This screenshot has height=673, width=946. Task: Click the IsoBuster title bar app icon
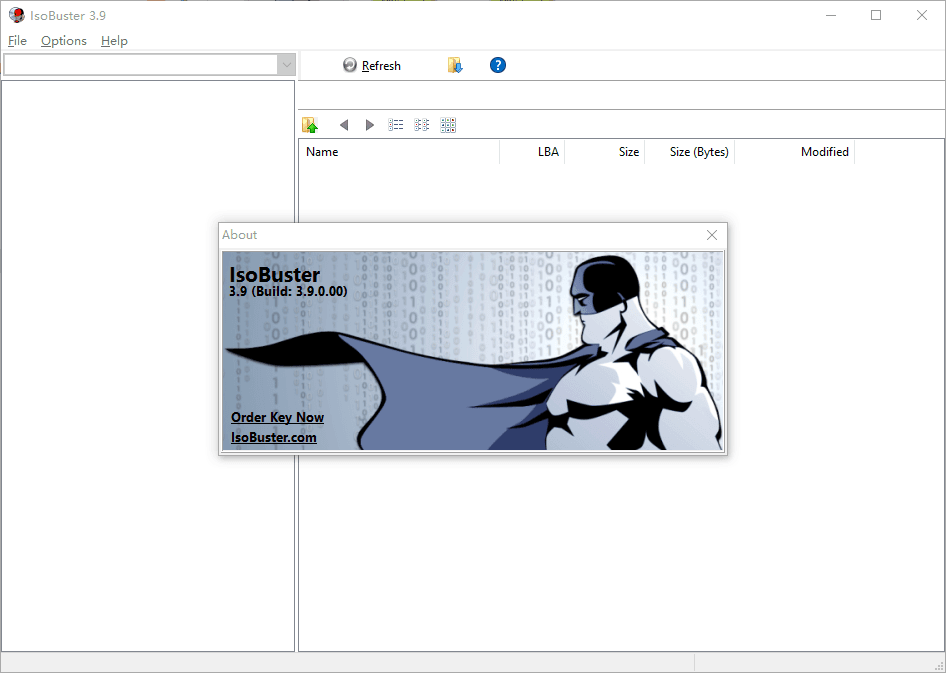[17, 15]
